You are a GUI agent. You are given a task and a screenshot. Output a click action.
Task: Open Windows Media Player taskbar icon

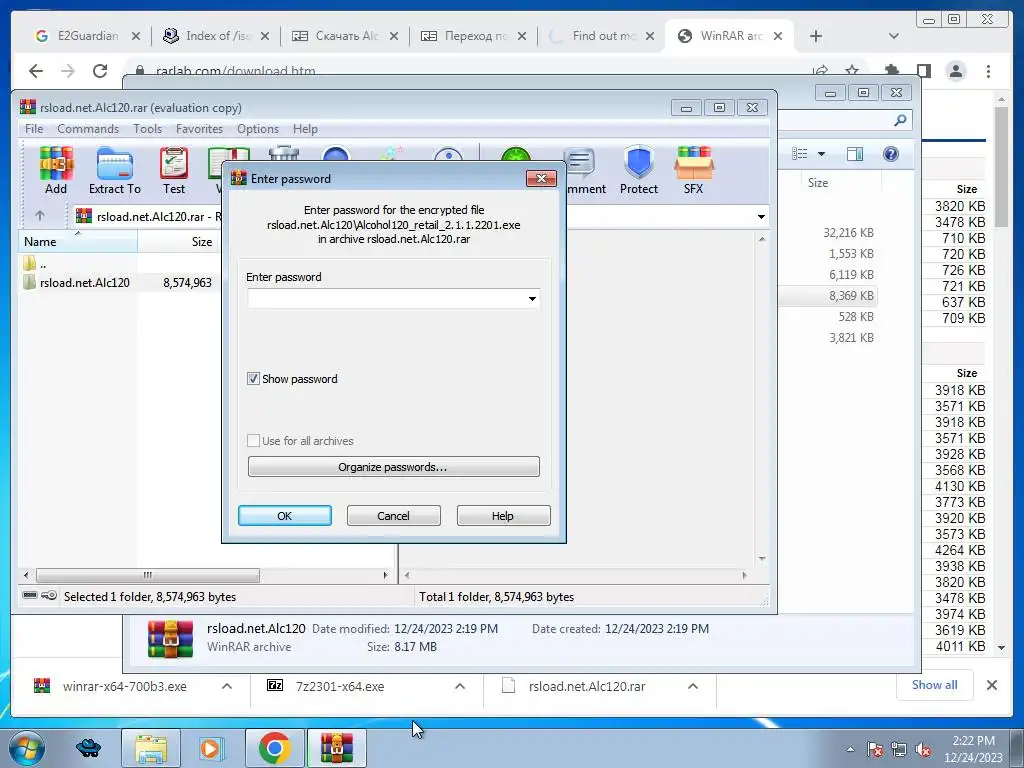tap(210, 748)
